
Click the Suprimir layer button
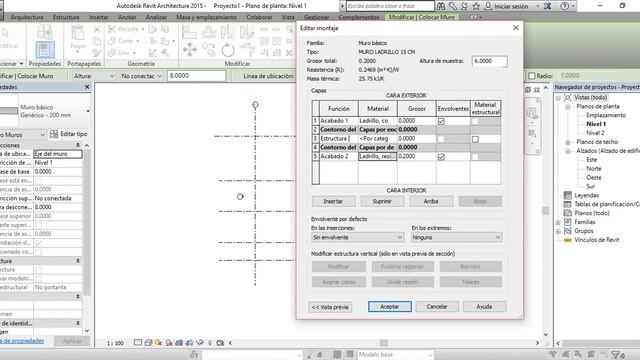tap(382, 201)
